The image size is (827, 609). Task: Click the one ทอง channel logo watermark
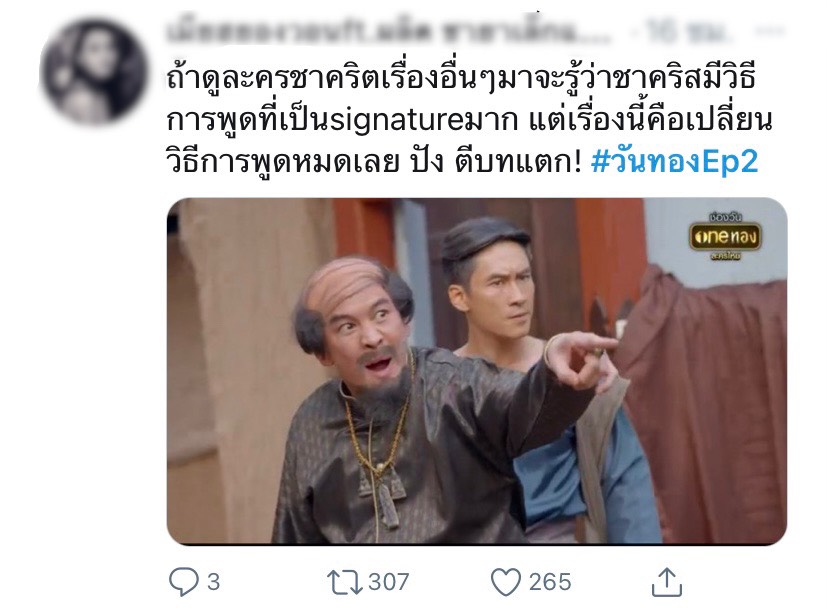725,236
